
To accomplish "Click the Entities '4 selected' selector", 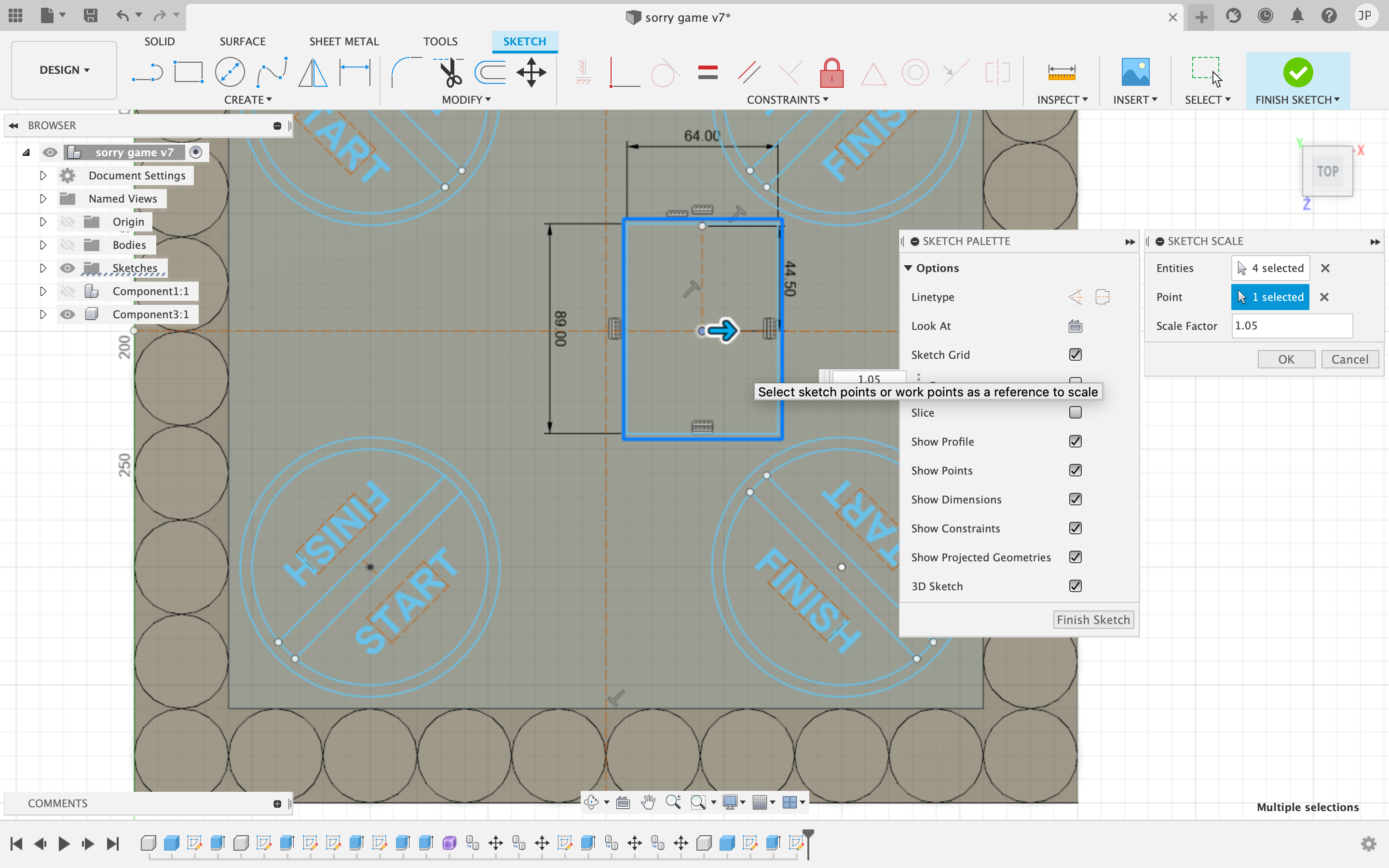I will pyautogui.click(x=1271, y=268).
